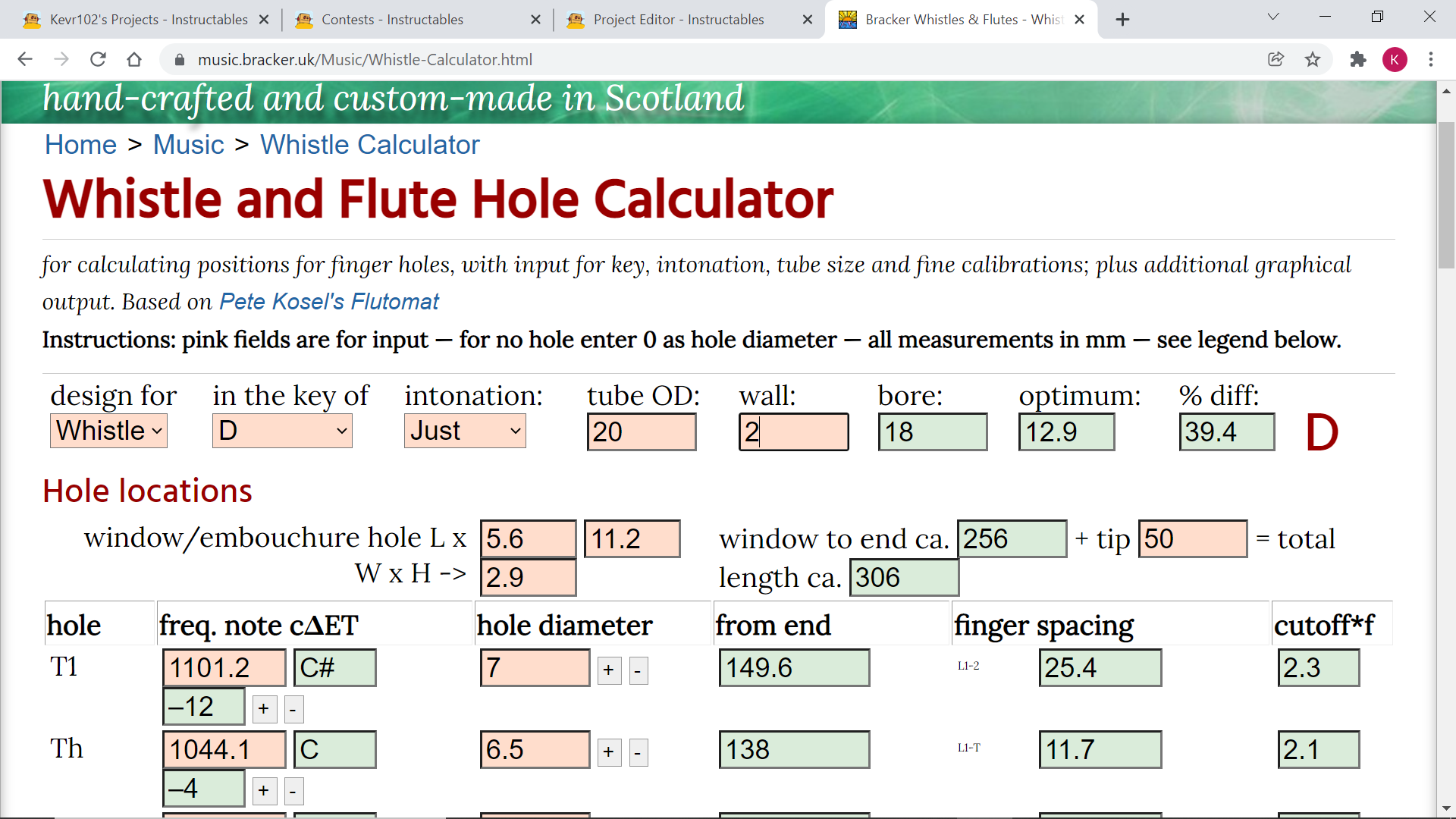Click the tip length field 50
The image size is (1456, 819).
(1193, 539)
